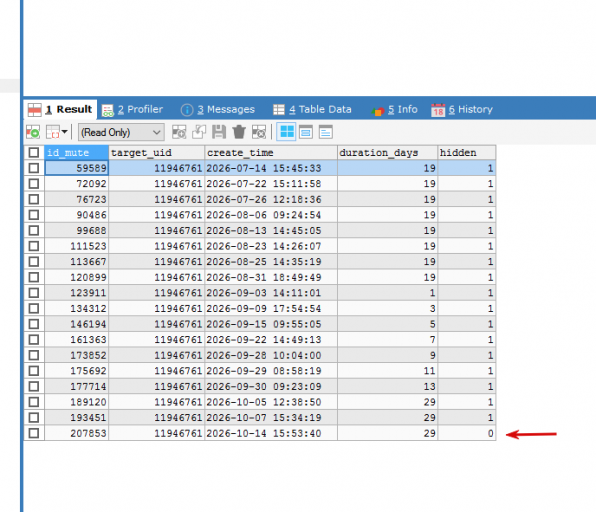Image resolution: width=596 pixels, height=512 pixels.
Task: Select the text view icon
Action: (x=326, y=132)
